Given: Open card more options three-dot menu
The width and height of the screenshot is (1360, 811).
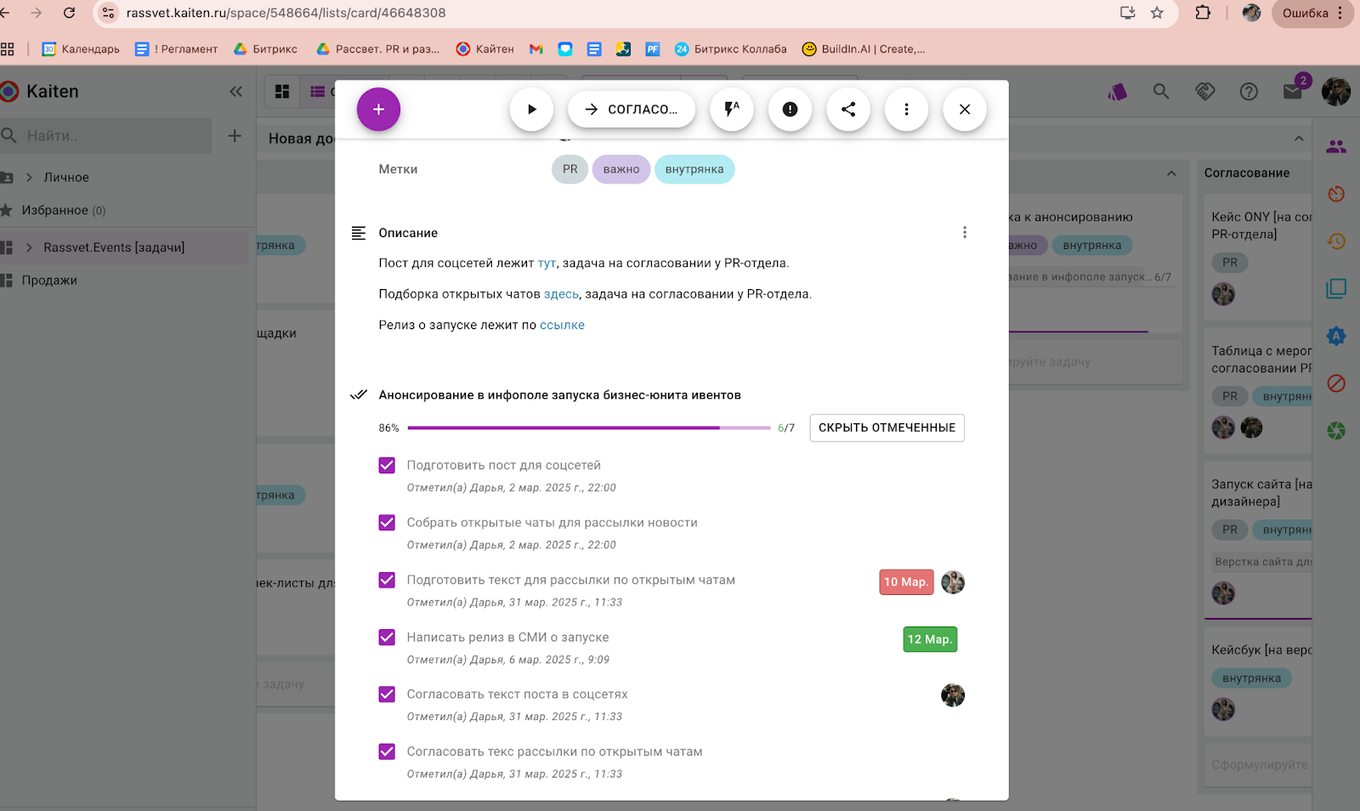Looking at the screenshot, I should pos(906,110).
